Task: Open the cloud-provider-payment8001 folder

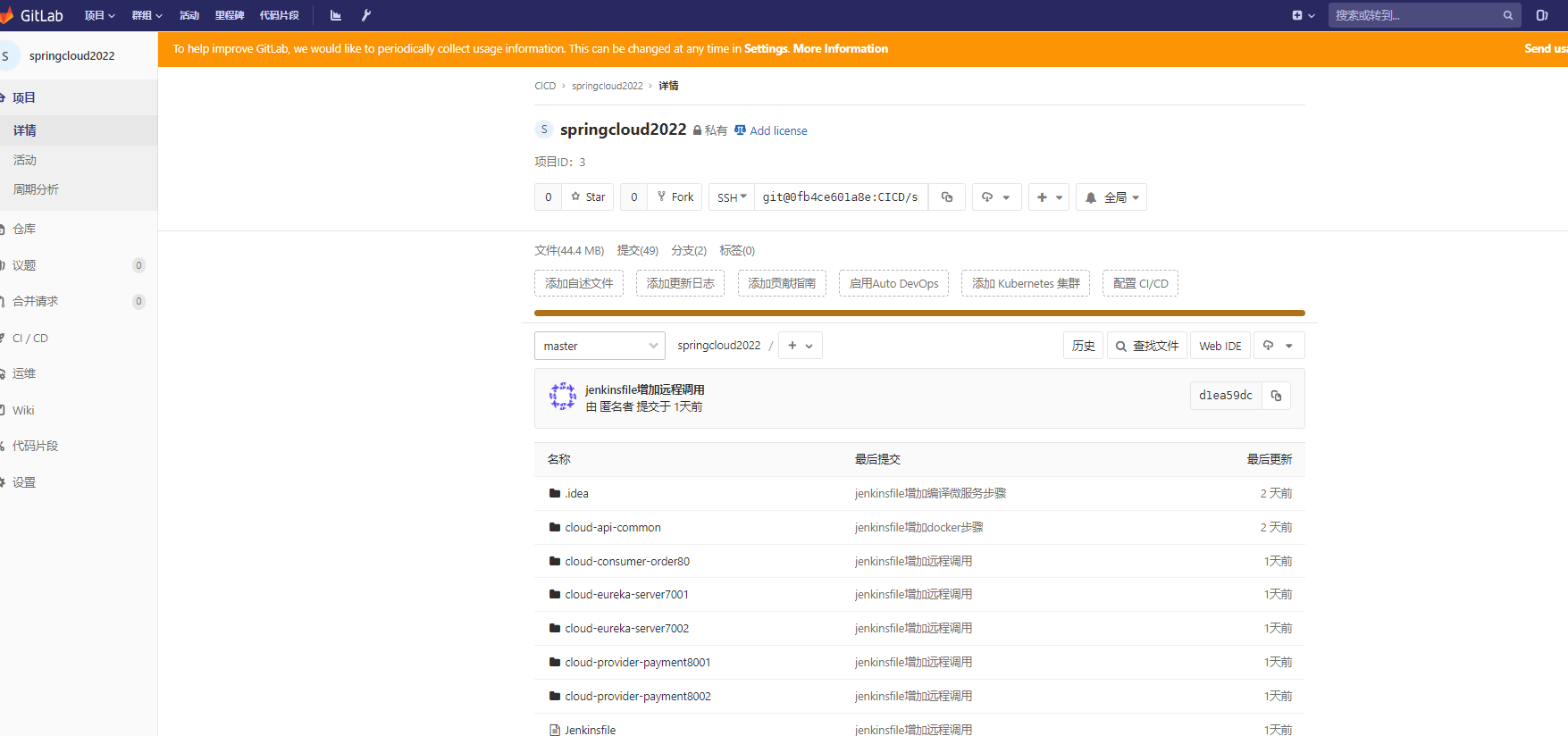Action: pos(638,662)
